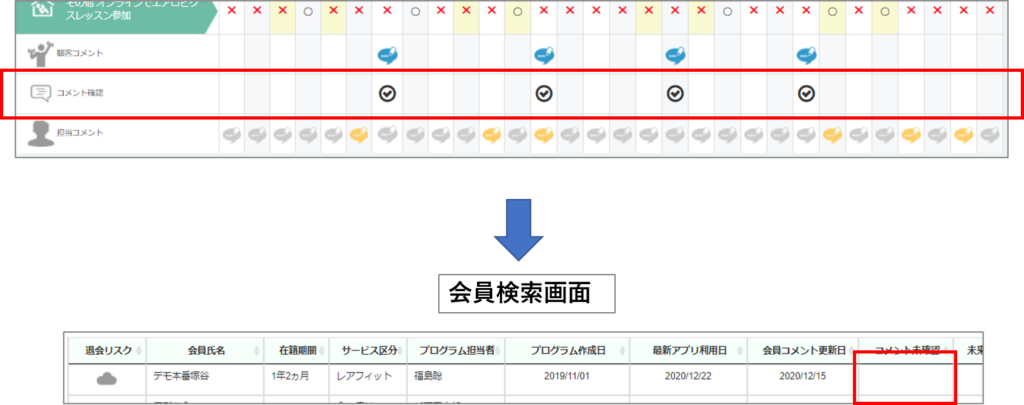1024x405 pixels.
Task: Click the large blue down arrow
Action: (x=517, y=231)
